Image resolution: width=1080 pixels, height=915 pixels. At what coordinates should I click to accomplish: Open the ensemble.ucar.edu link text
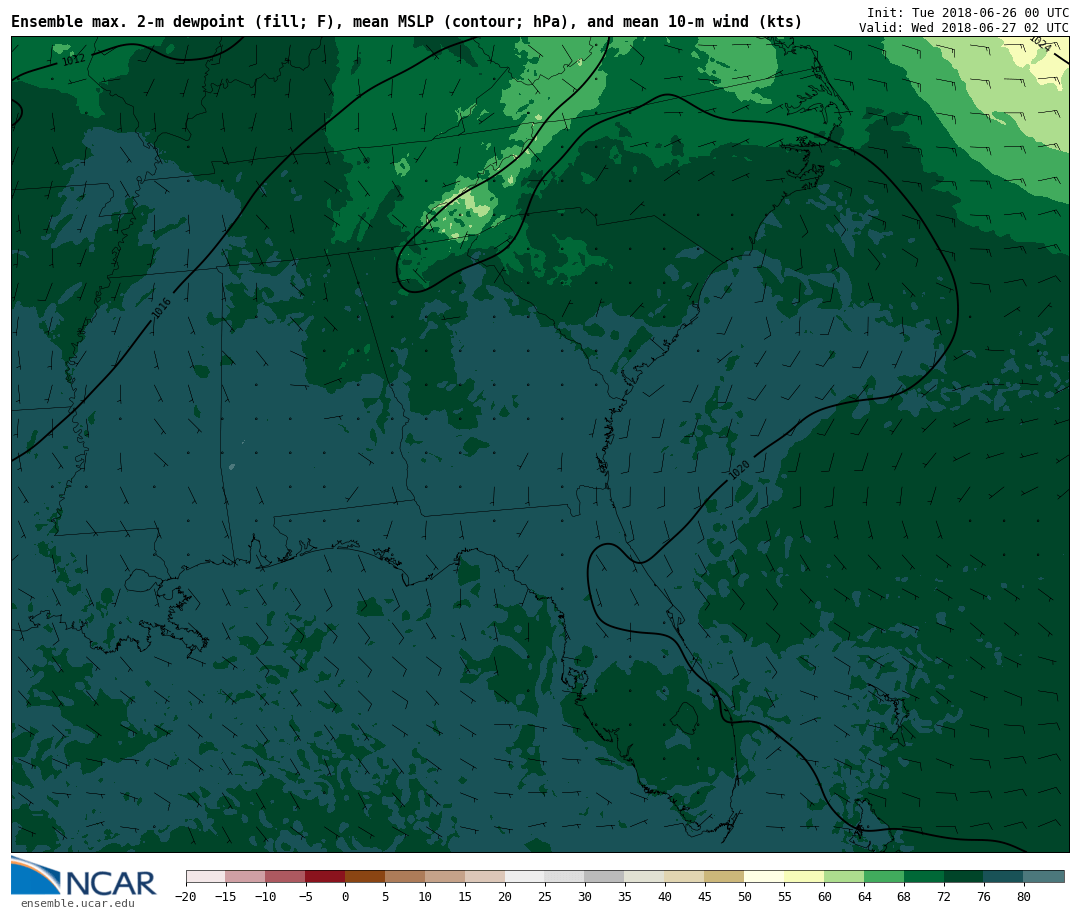(x=78, y=903)
